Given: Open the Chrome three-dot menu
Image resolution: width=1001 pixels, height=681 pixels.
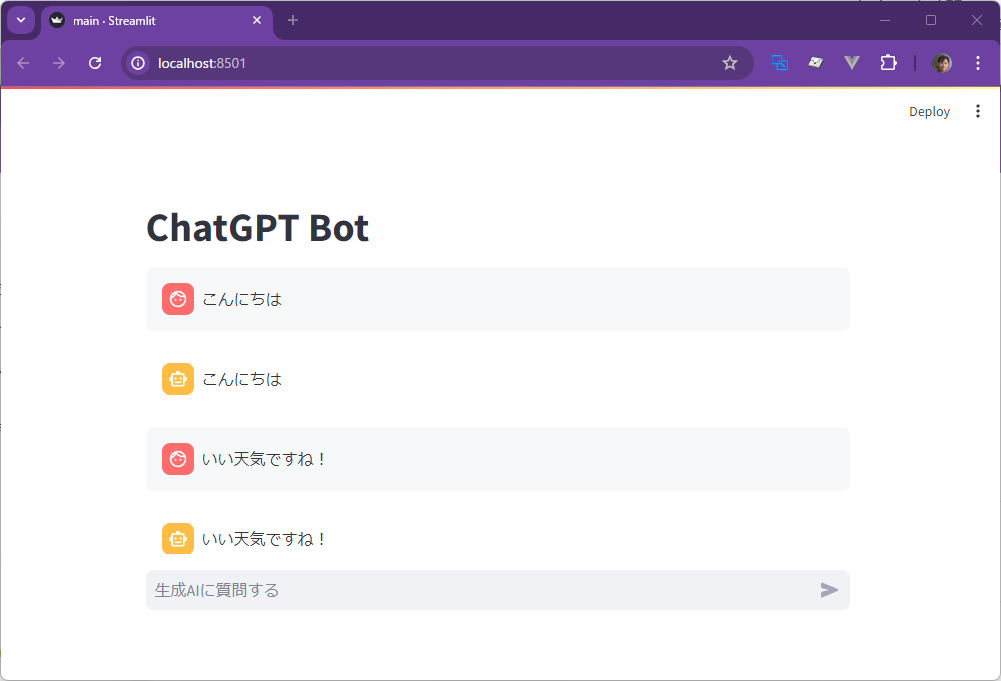Looking at the screenshot, I should tap(977, 63).
